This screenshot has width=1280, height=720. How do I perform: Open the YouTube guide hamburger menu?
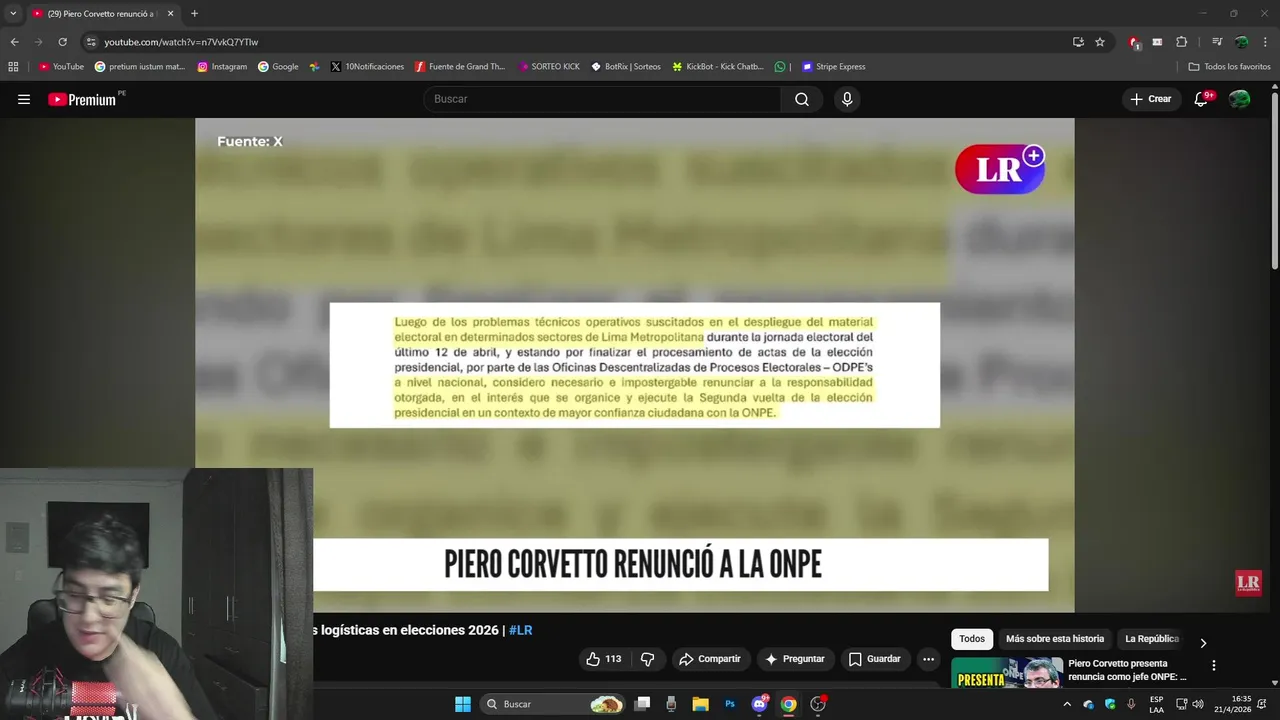pos(24,99)
